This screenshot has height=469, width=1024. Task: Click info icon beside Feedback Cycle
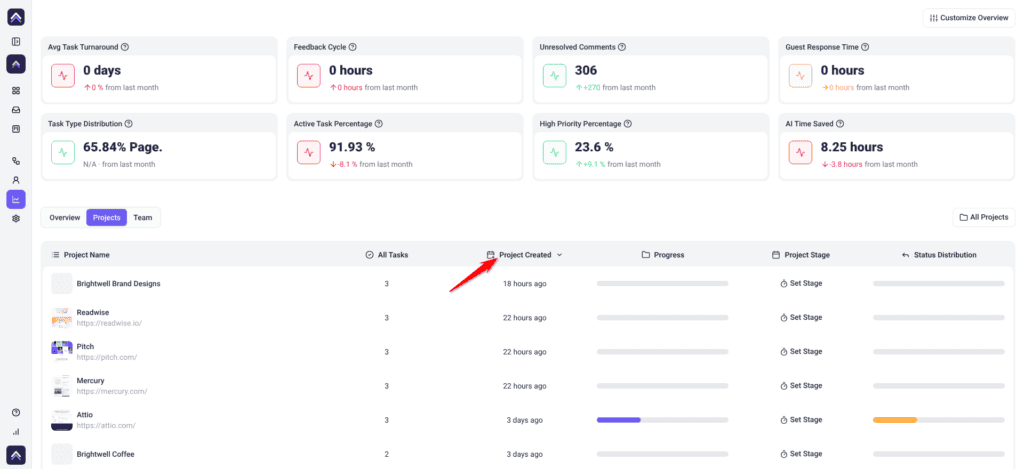[x=353, y=47]
